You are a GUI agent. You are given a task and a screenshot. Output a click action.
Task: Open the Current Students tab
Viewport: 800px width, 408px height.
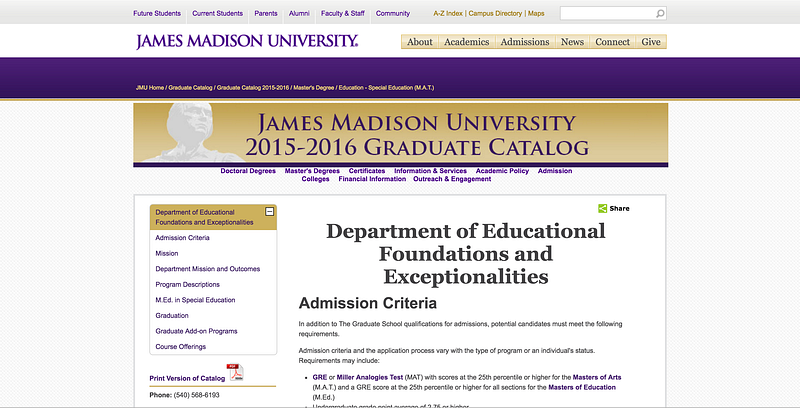point(217,13)
